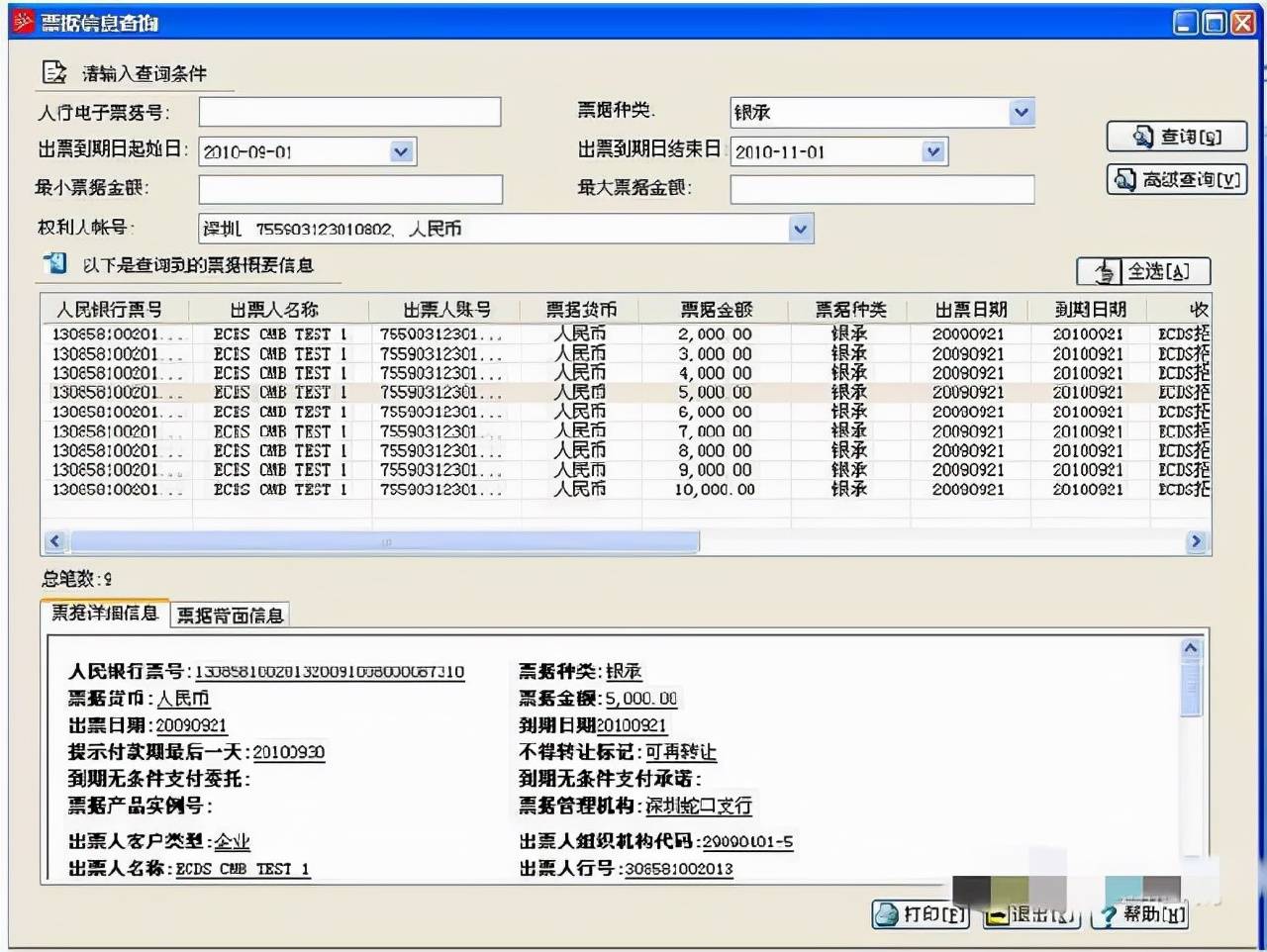
Task: Click the table horizontal scrollbar thumb
Action: click(384, 541)
